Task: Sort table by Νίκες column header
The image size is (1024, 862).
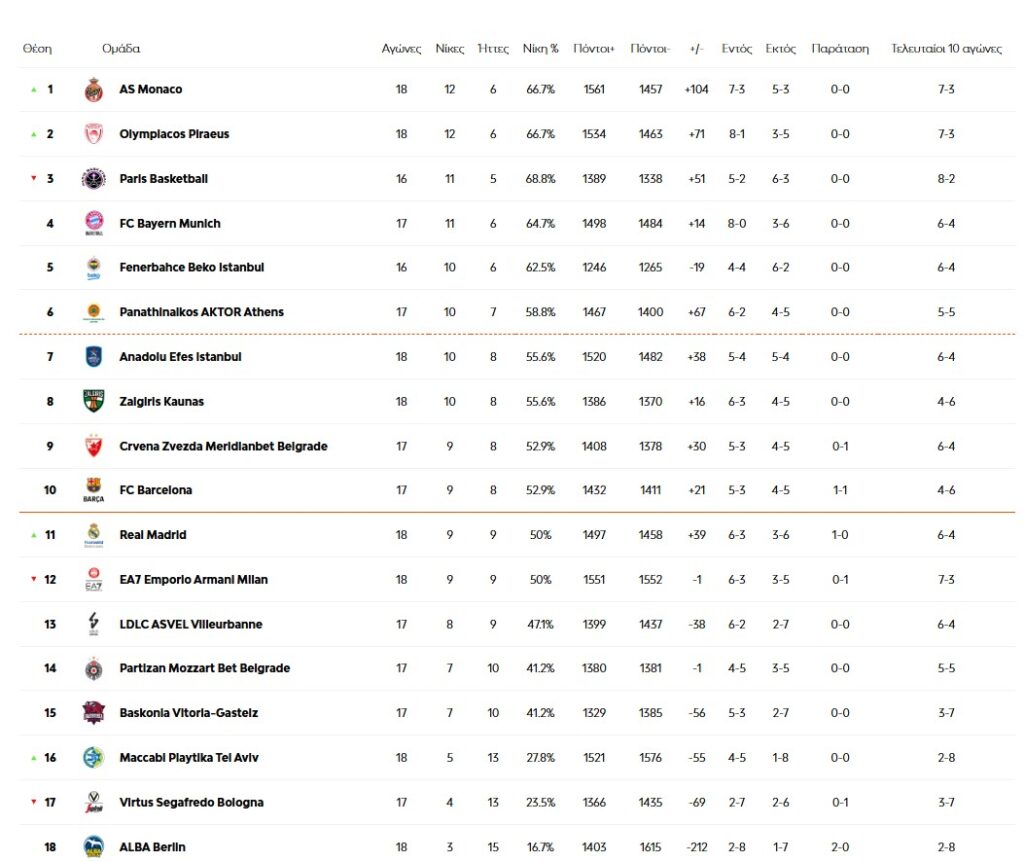Action: click(449, 48)
